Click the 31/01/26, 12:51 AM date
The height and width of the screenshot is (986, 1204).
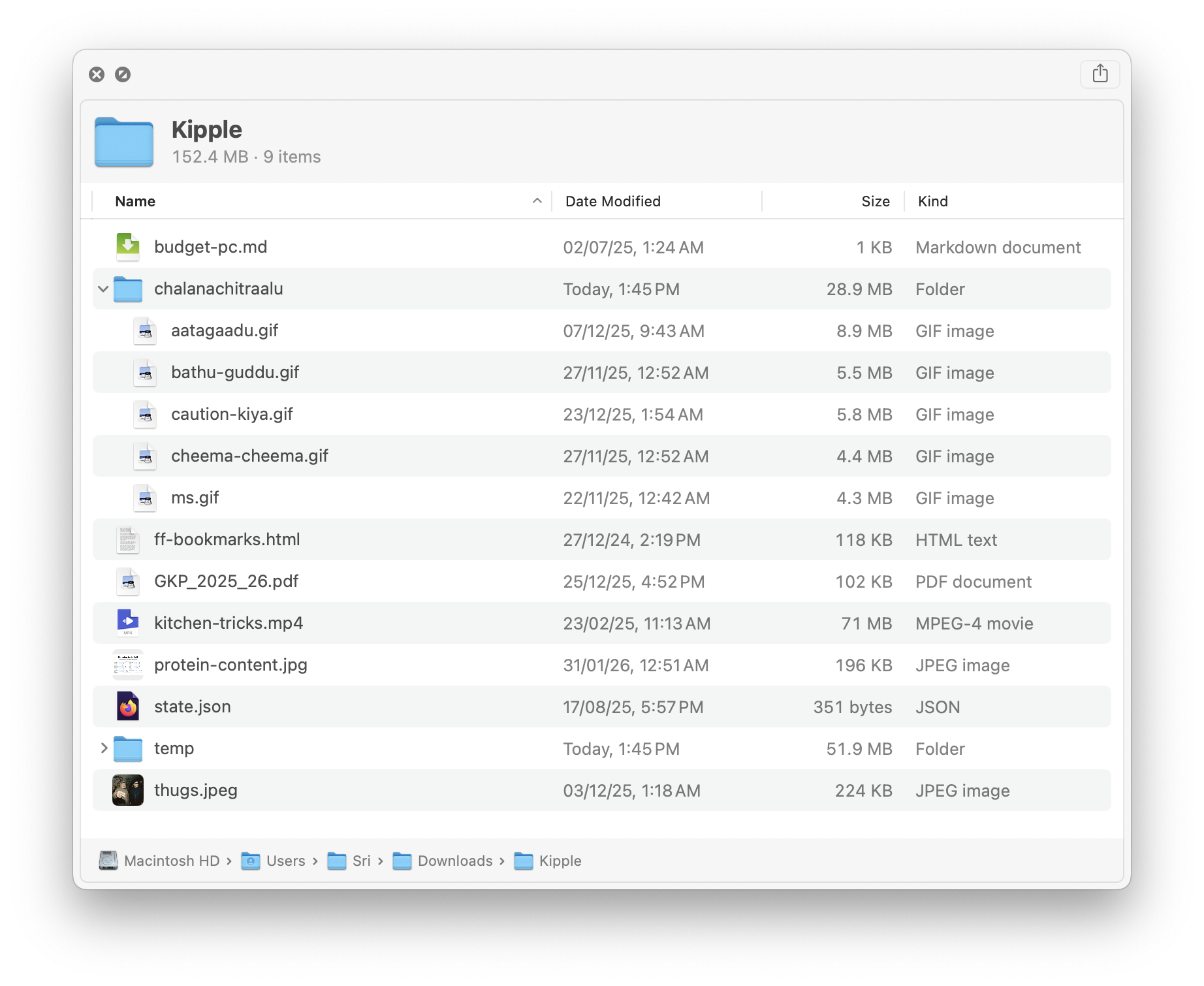pos(636,665)
